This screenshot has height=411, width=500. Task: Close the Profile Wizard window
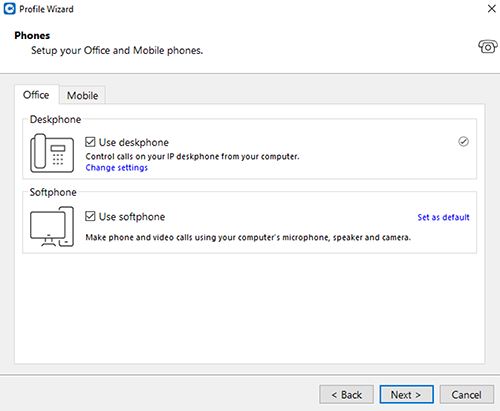click(x=492, y=9)
